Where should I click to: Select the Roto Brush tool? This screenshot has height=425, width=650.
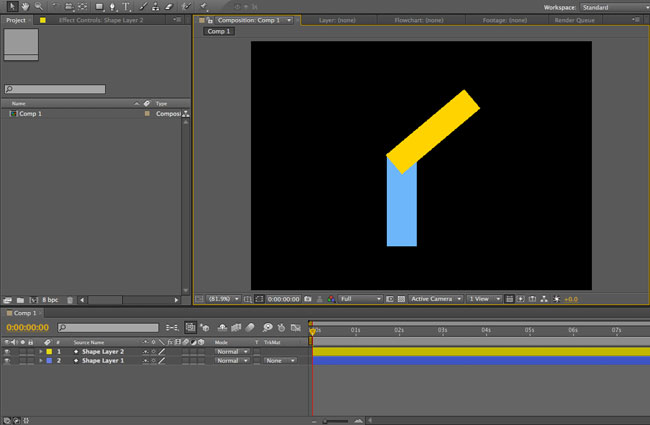186,6
